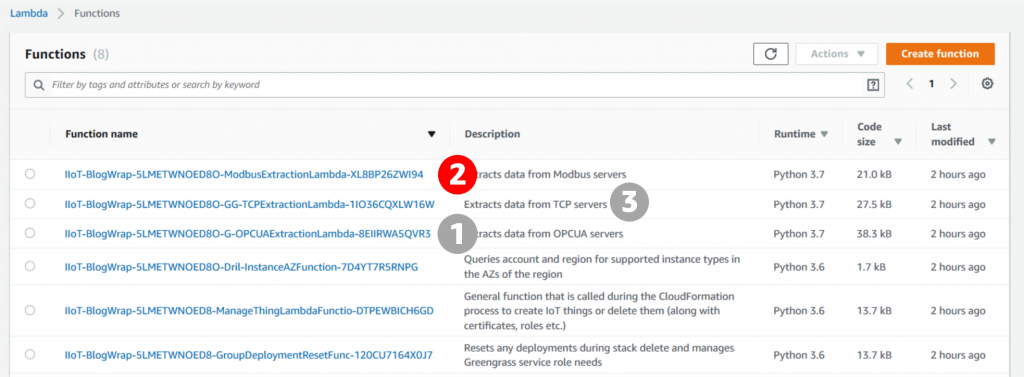Click the 27.5 kB code size cell
The width and height of the screenshot is (1024, 377).
tap(874, 205)
